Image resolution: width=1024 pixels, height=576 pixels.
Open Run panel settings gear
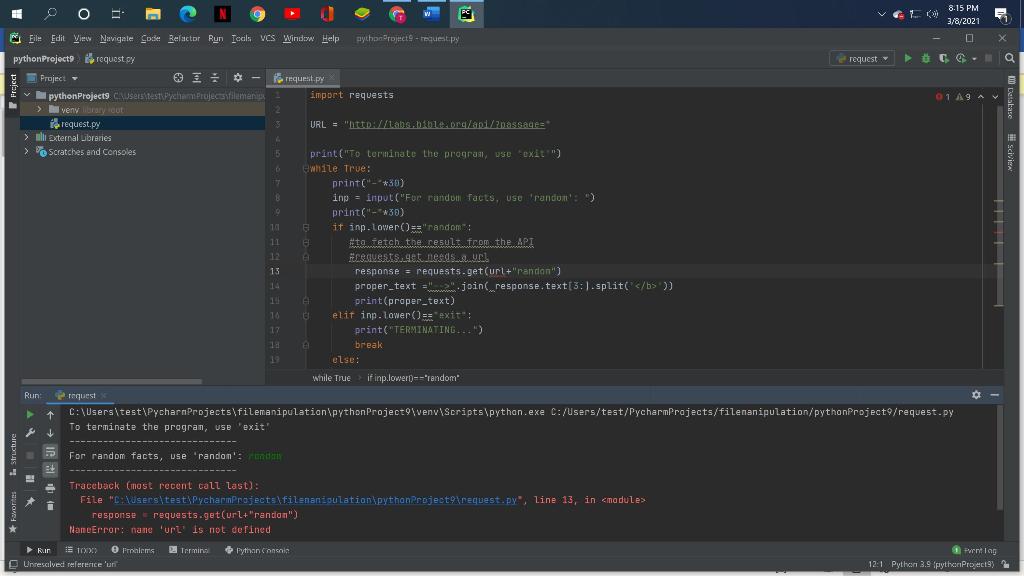[976, 394]
